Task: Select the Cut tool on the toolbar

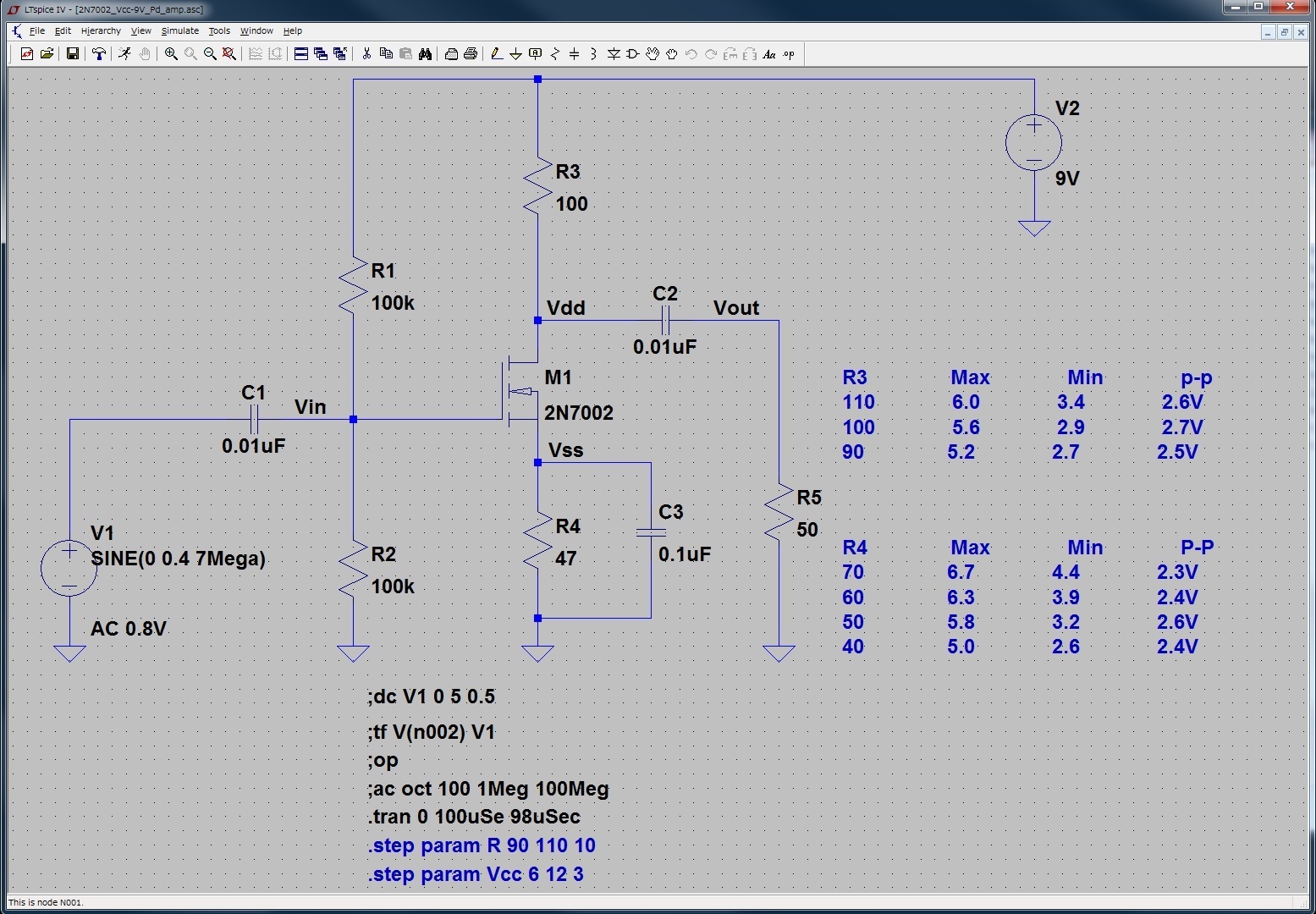Action: coord(366,53)
